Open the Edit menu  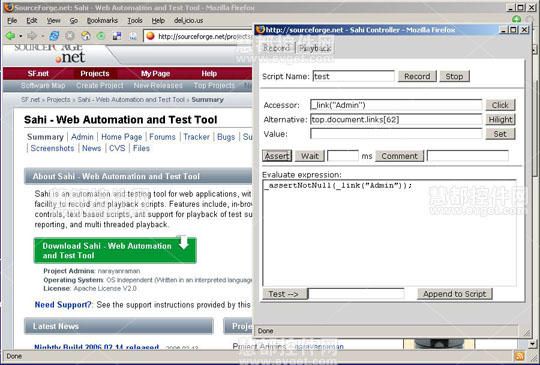click(32, 21)
